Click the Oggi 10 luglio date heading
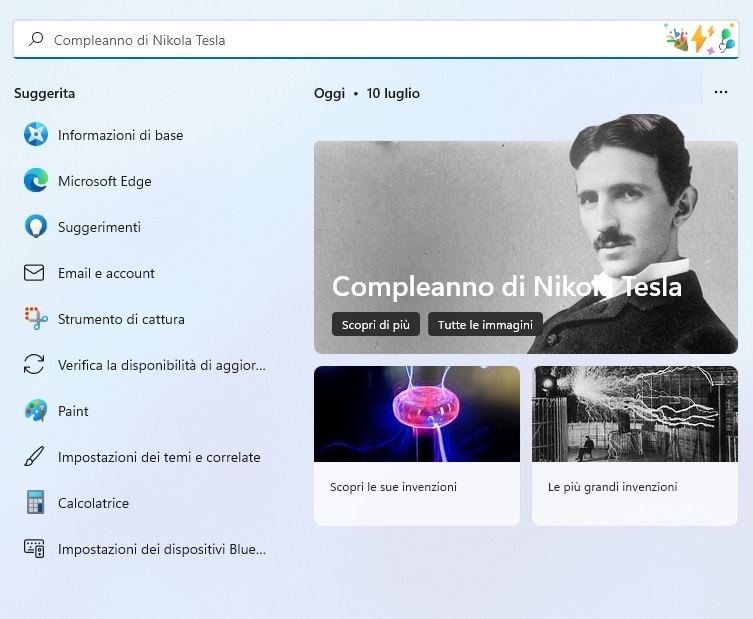753x619 pixels. pyautogui.click(x=367, y=93)
